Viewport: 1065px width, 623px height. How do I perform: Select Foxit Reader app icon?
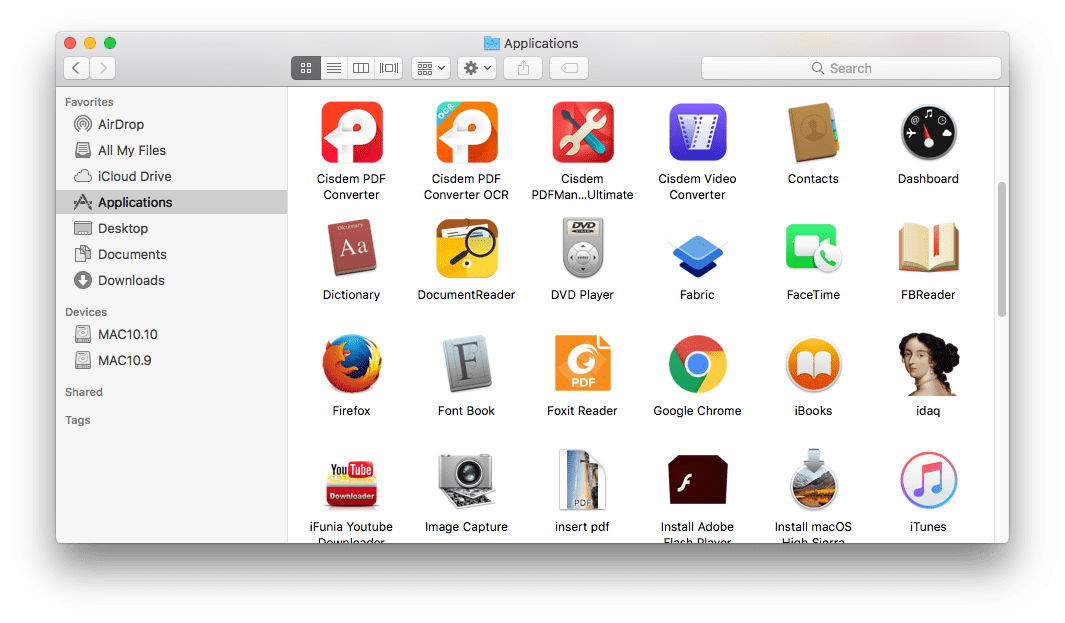click(582, 364)
